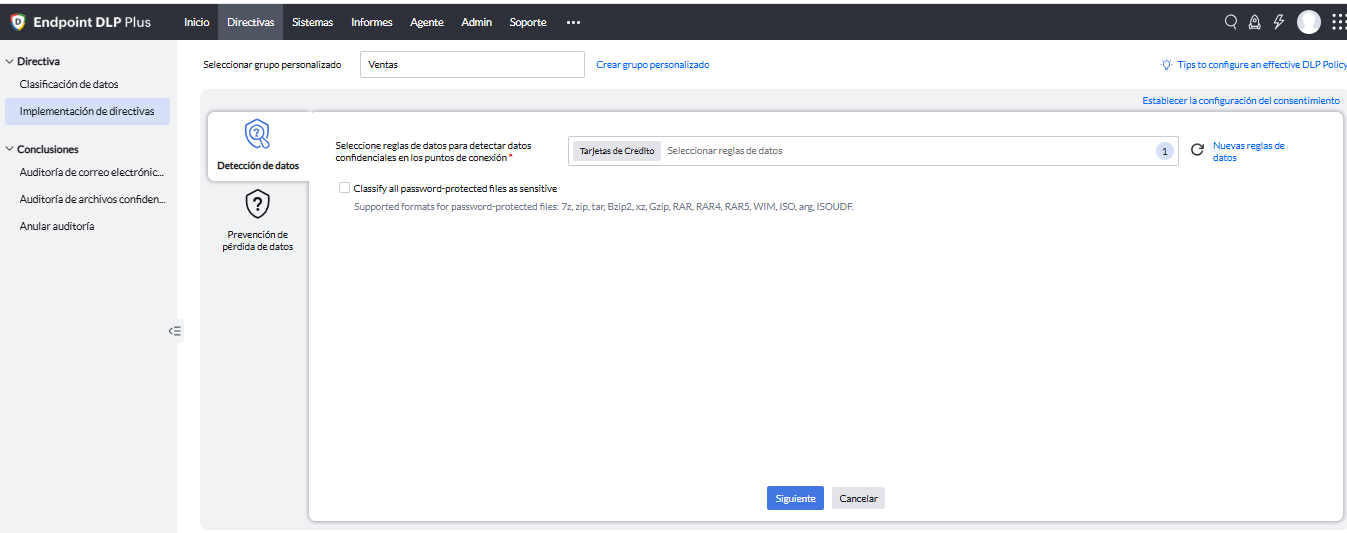Screen dimensions: 1347x533
Task: Collapse the left sidebar panel
Action: pyautogui.click(x=175, y=331)
